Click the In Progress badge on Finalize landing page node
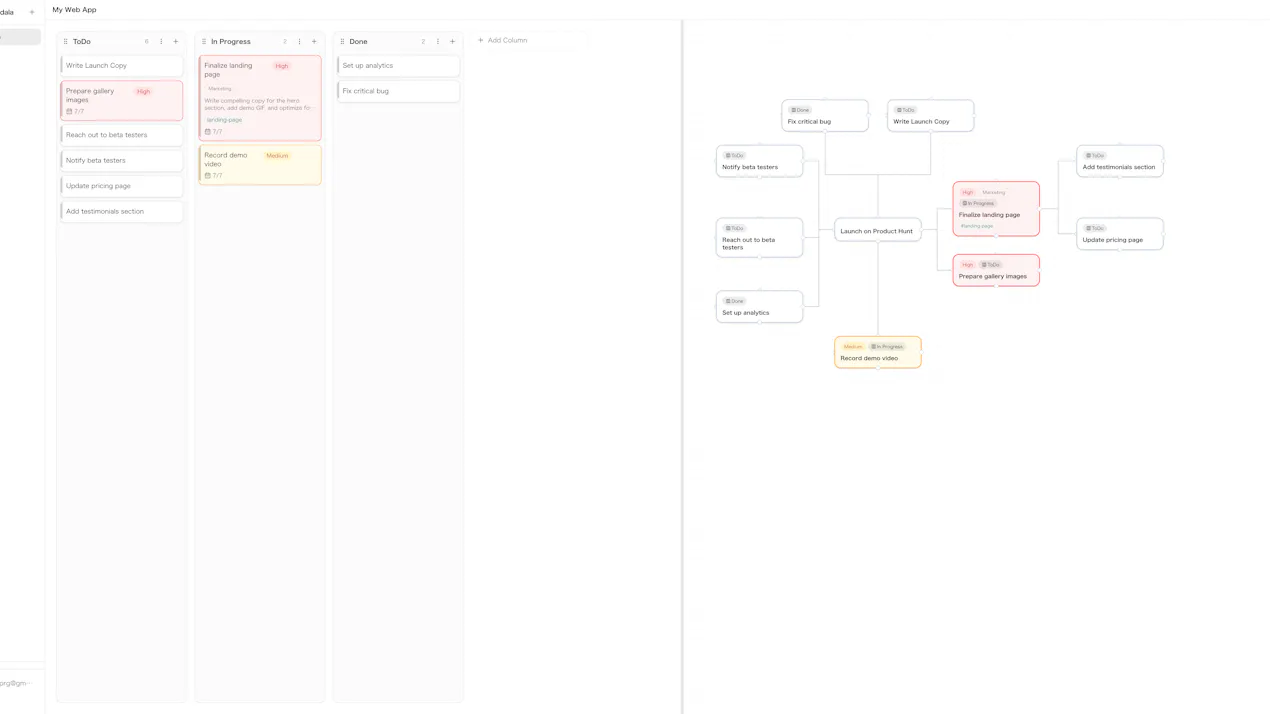1270x714 pixels. tap(978, 203)
